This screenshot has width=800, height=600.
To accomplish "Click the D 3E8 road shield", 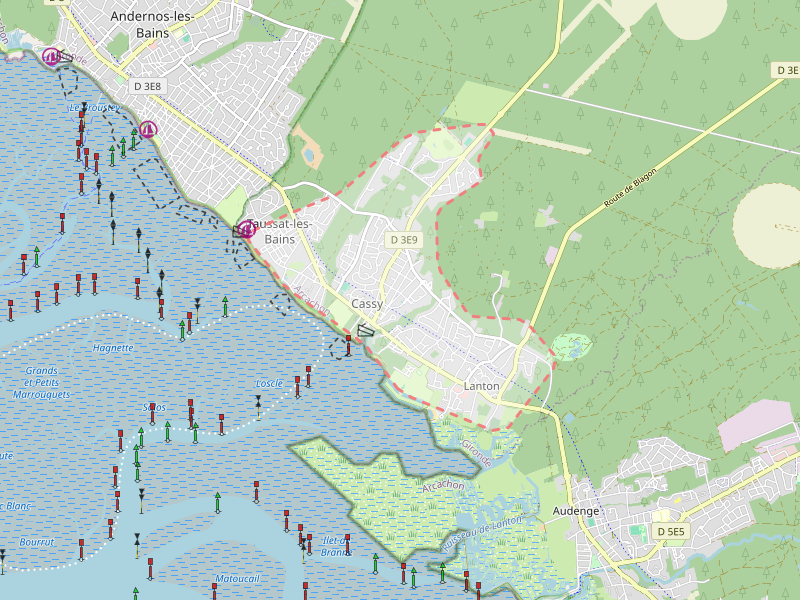I will [147, 87].
